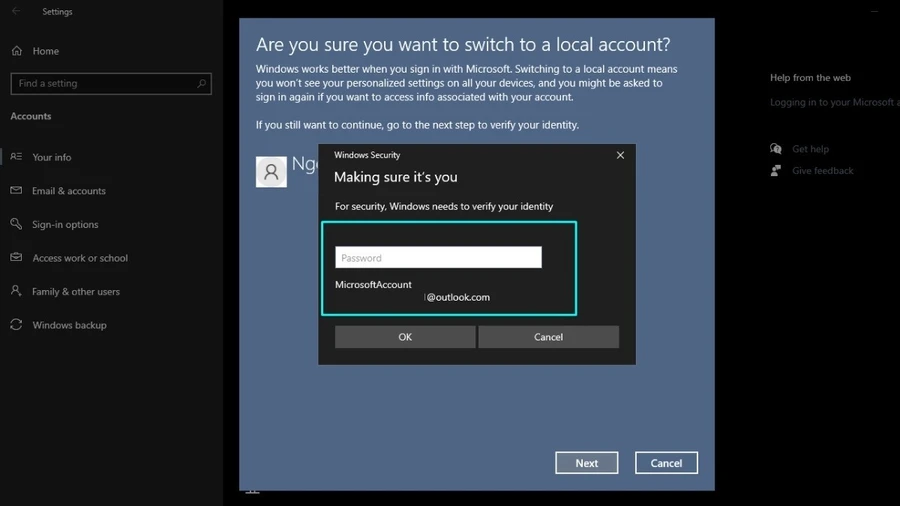The height and width of the screenshot is (506, 900).
Task: Open the Get help link
Action: click(810, 149)
